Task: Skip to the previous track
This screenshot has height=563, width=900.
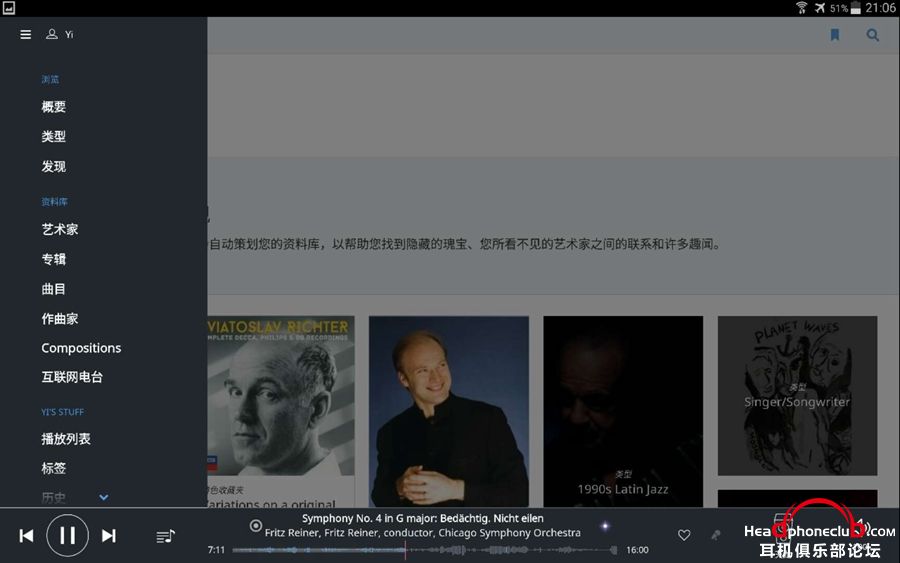Action: (x=26, y=536)
